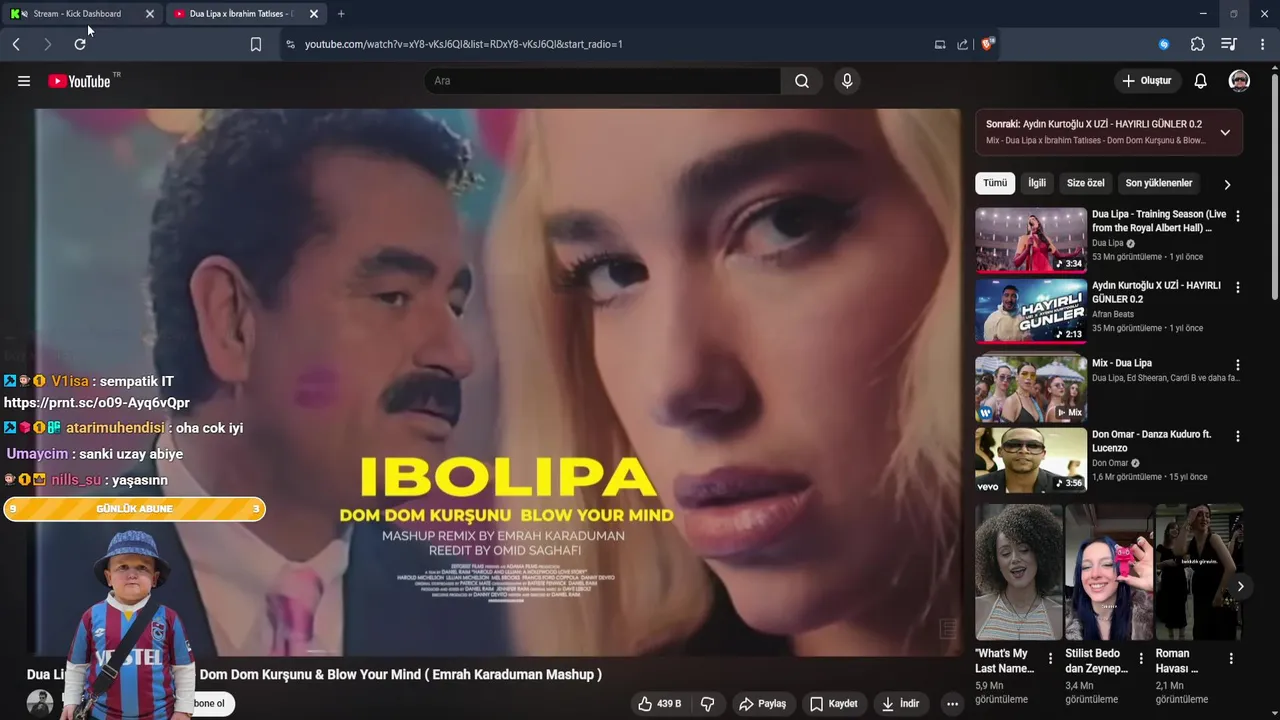Open more actions three-dot button below video
1280x720 pixels.
click(952, 704)
